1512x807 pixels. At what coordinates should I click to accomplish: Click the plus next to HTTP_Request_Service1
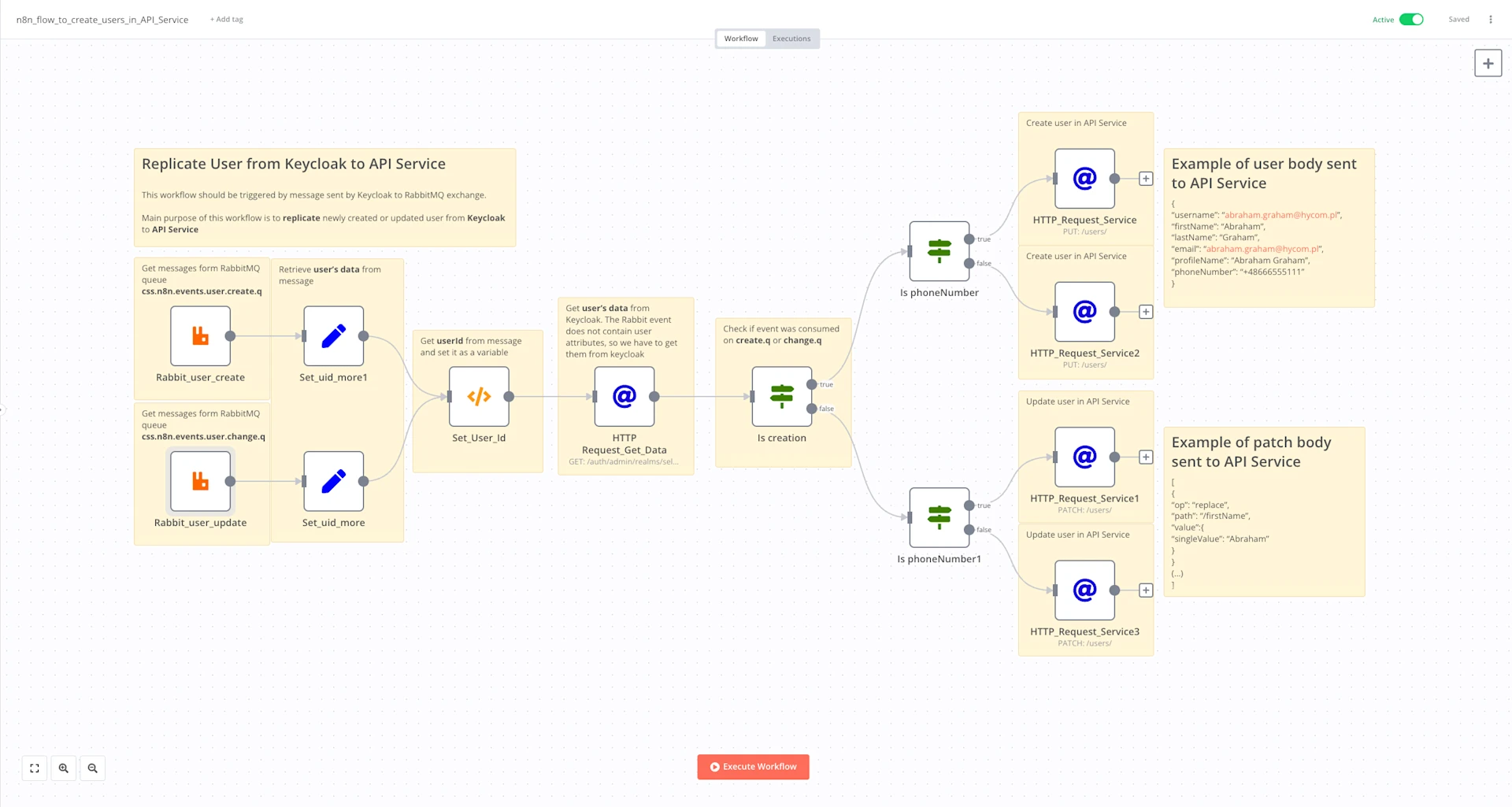click(1146, 456)
